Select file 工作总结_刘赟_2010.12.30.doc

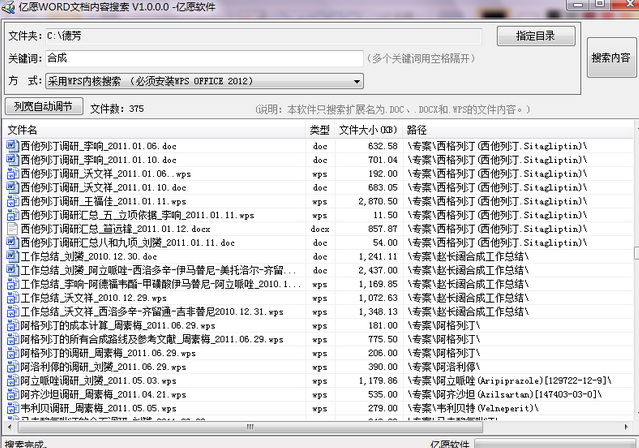click(89, 257)
